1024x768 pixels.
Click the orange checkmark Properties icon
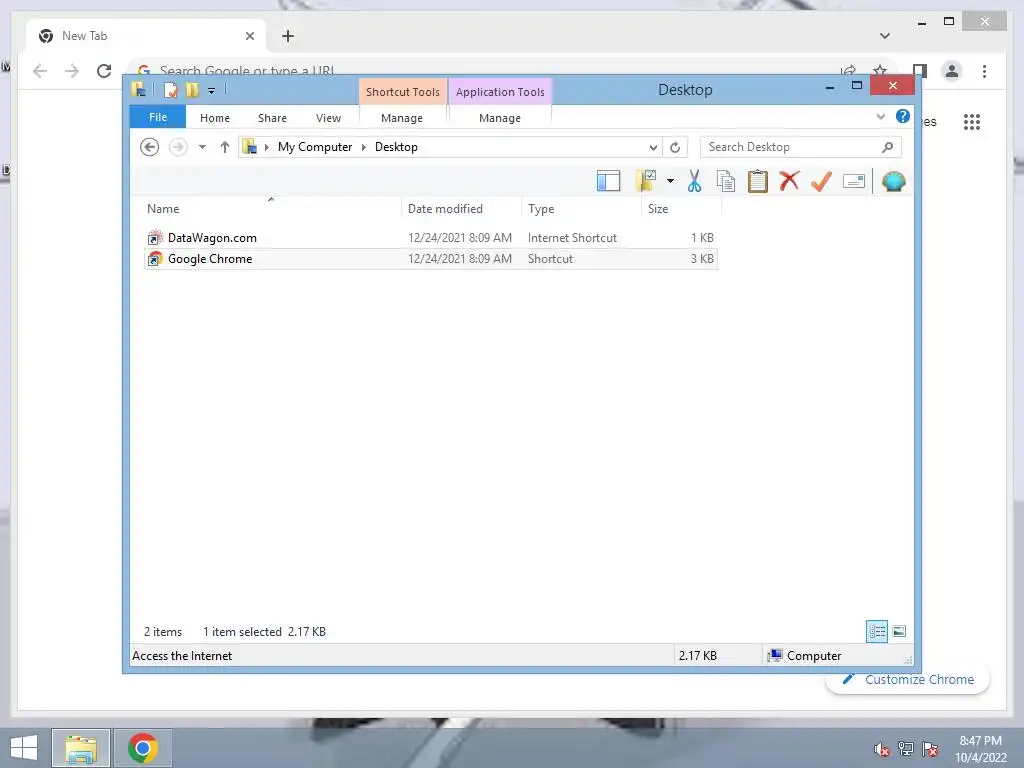pyautogui.click(x=822, y=181)
